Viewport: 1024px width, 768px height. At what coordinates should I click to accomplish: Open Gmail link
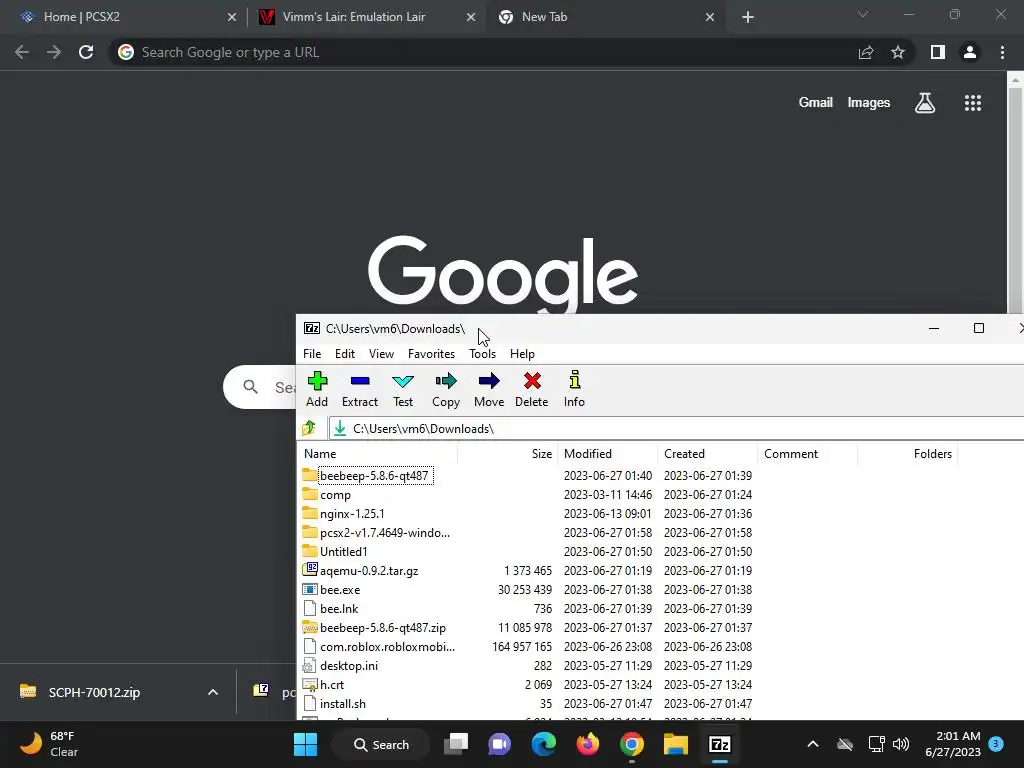(x=816, y=103)
